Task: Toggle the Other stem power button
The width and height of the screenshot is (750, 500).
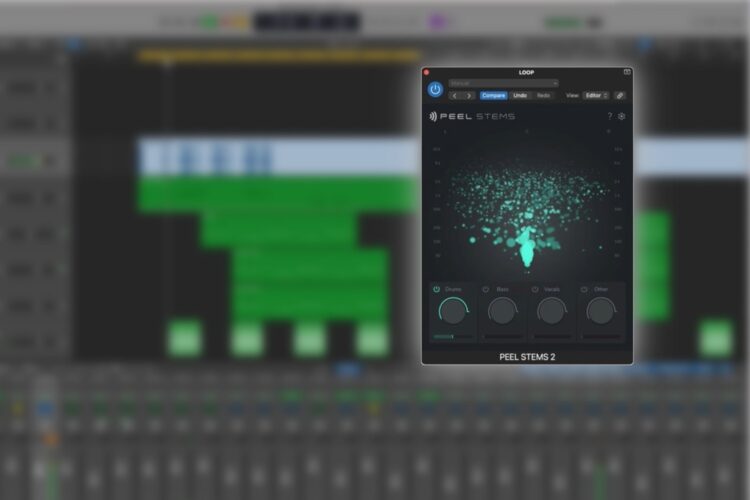Action: click(x=584, y=289)
